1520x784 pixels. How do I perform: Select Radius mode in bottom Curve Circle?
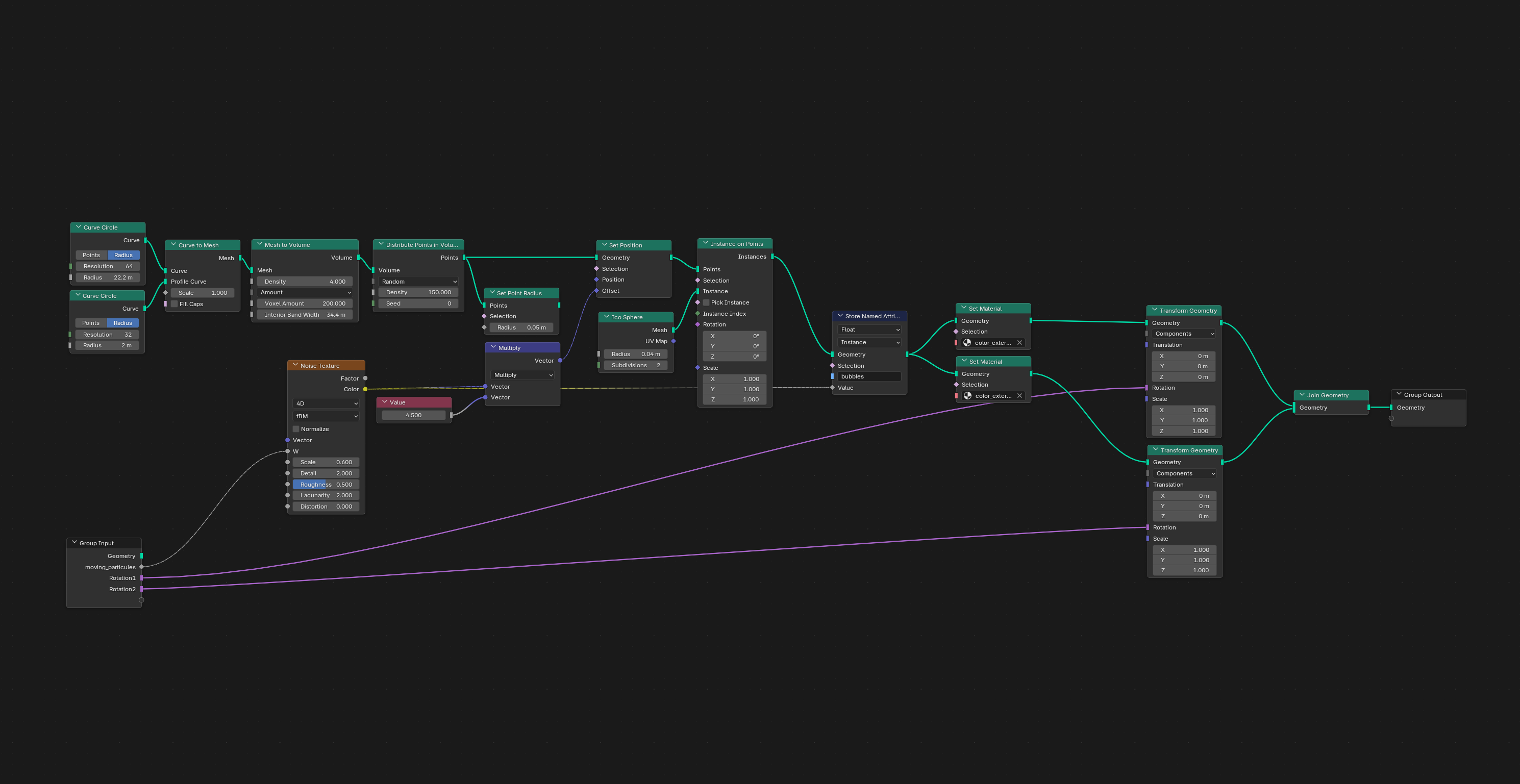(x=123, y=323)
